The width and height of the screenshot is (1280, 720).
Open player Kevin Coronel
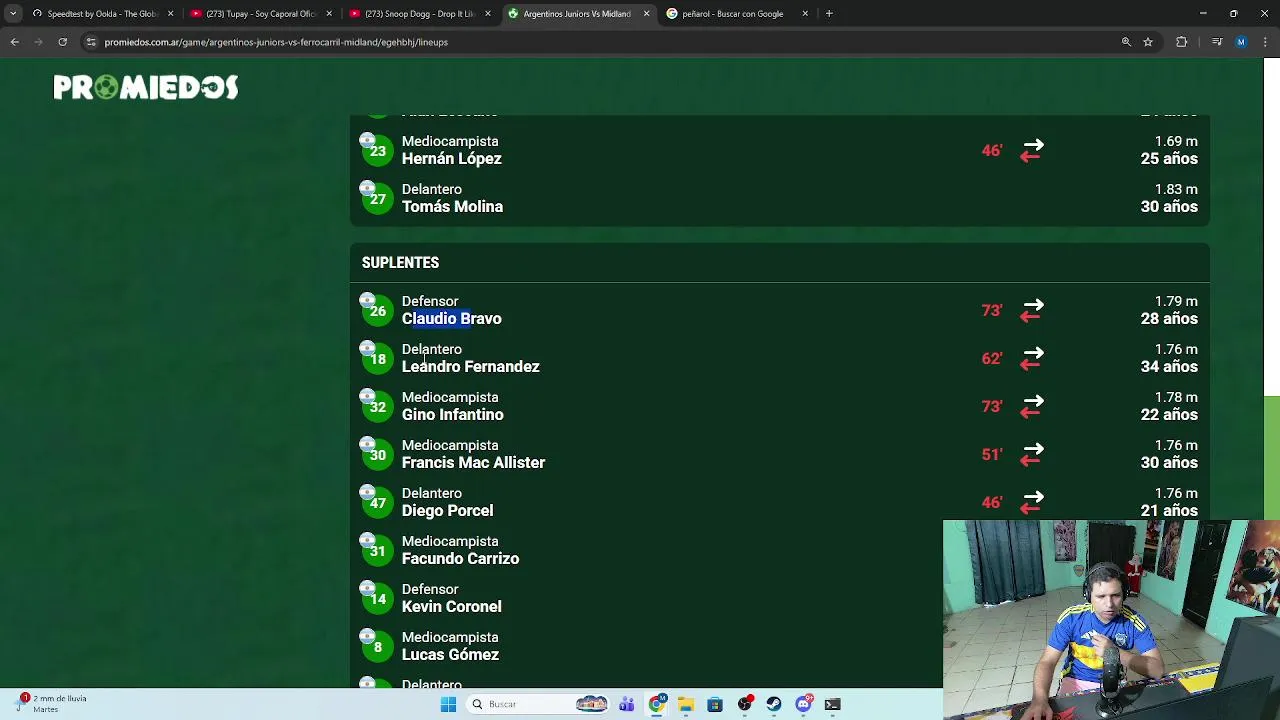click(x=451, y=606)
